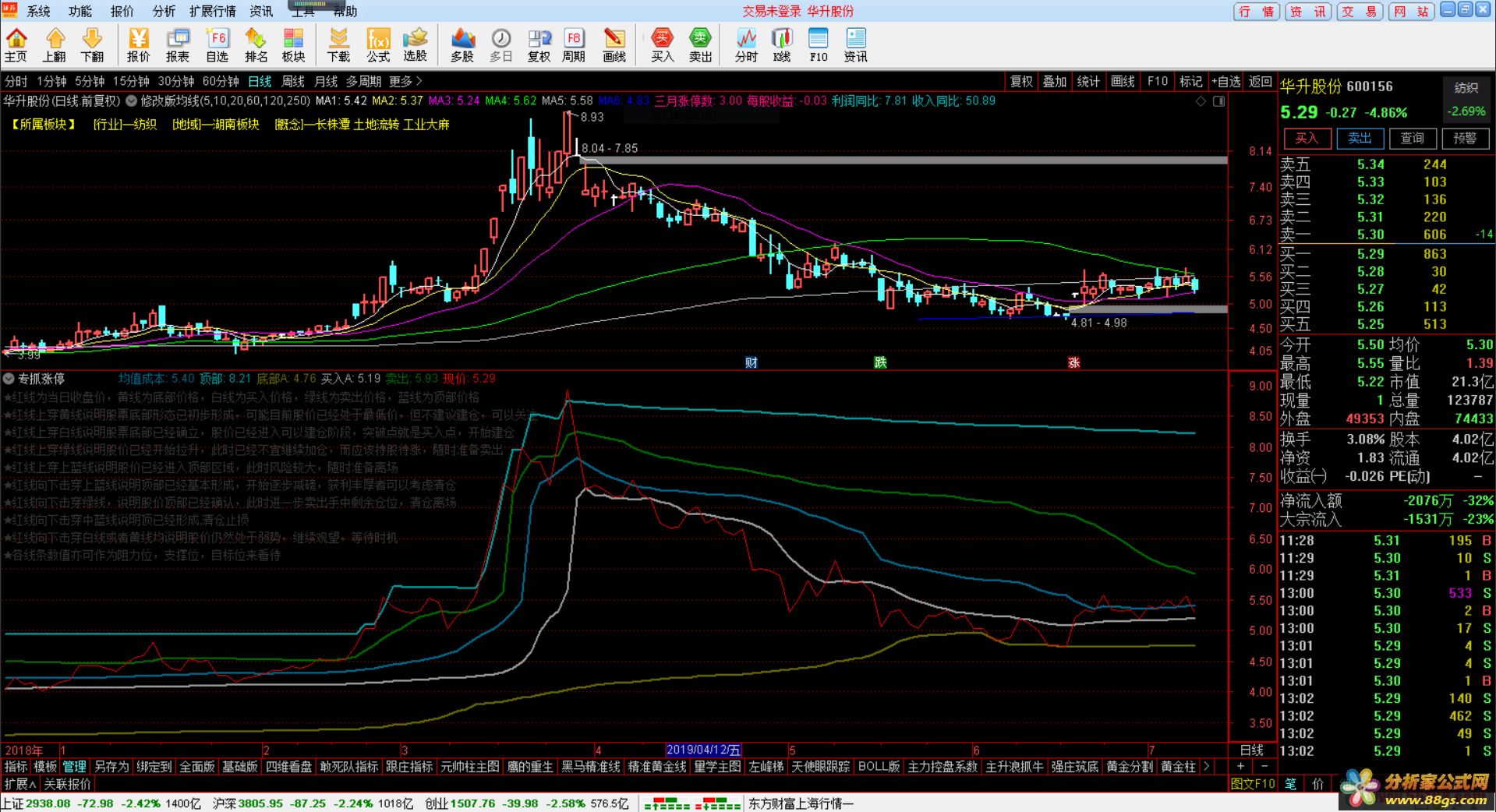This screenshot has height=812, width=1496.
Task: Select the 周线 weekly period tab
Action: pyautogui.click(x=293, y=81)
